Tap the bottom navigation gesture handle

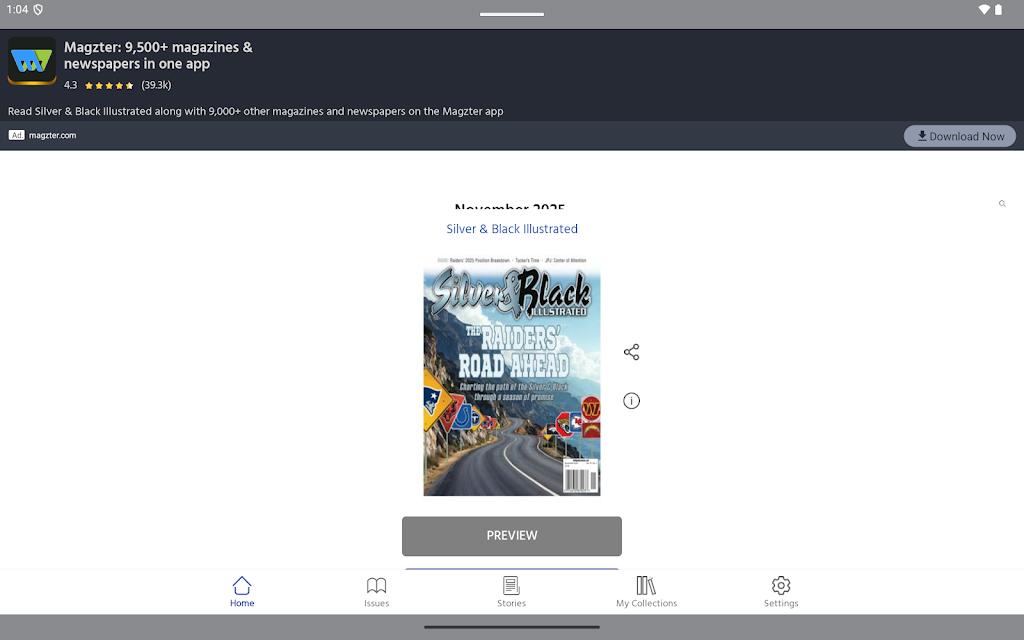coord(511,627)
